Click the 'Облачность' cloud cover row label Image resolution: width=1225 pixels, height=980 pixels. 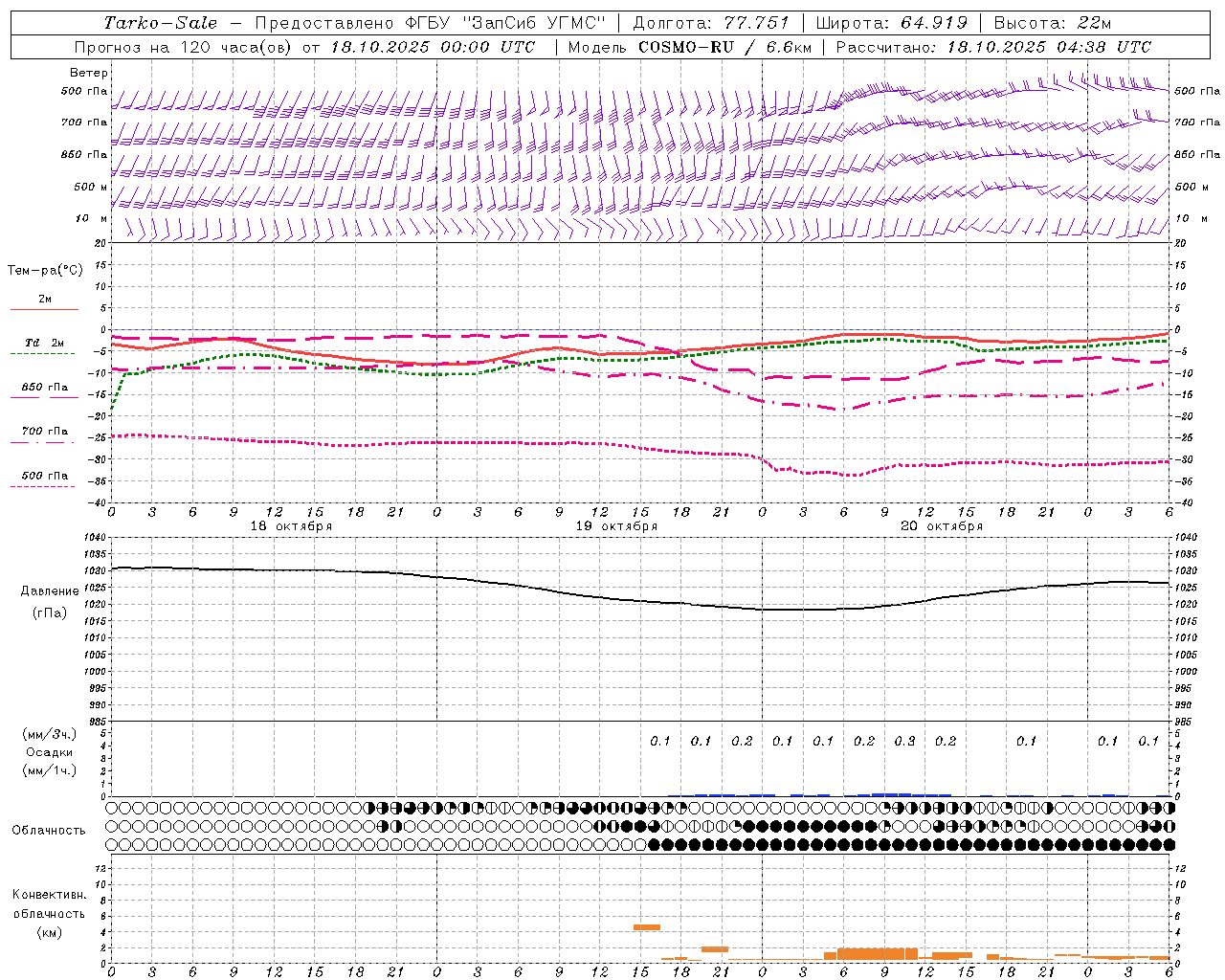point(49,831)
